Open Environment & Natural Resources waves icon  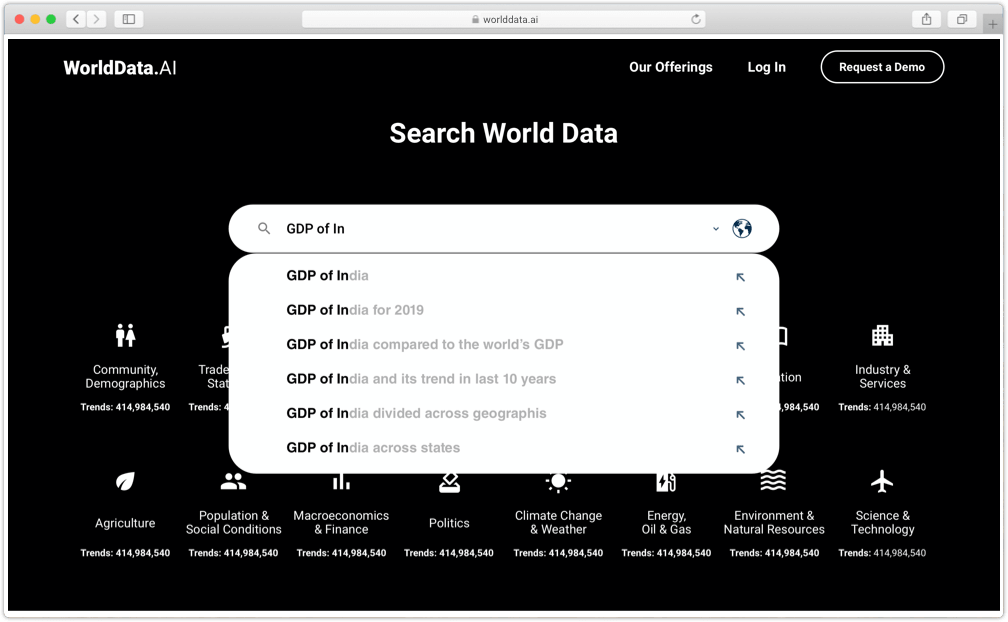[774, 483]
